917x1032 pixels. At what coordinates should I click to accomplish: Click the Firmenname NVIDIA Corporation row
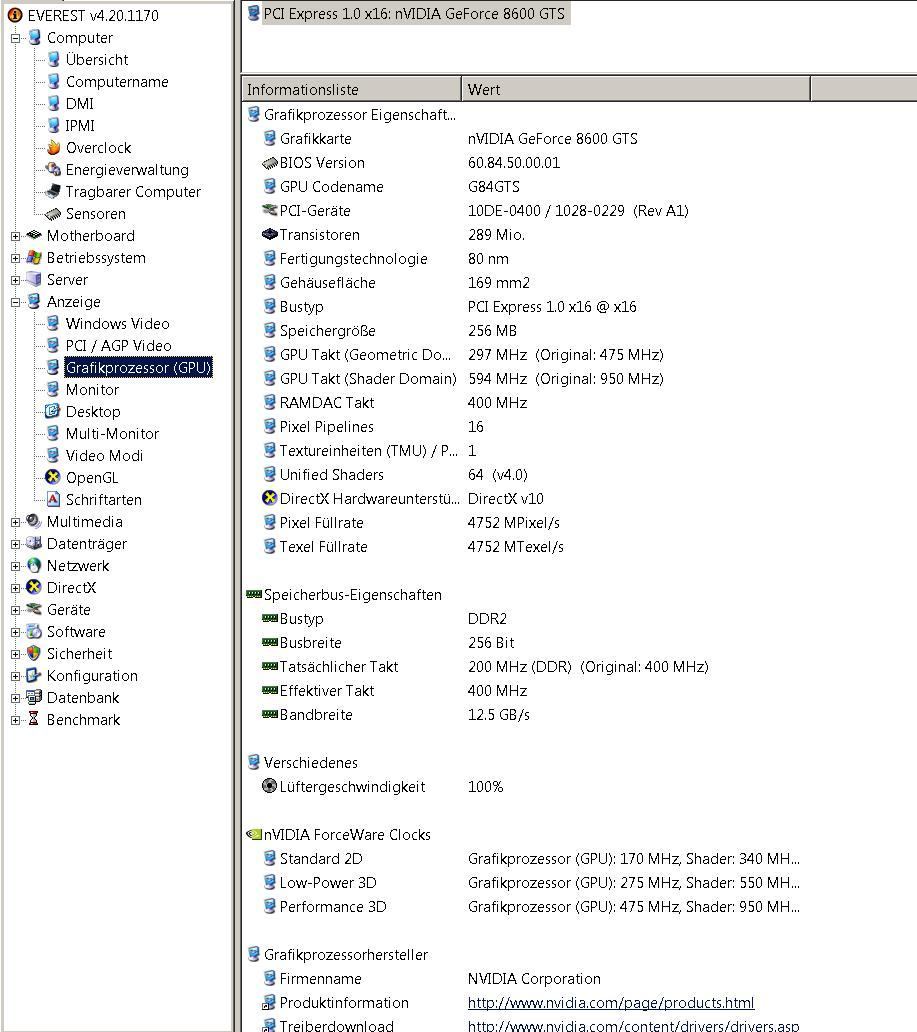[x=527, y=979]
